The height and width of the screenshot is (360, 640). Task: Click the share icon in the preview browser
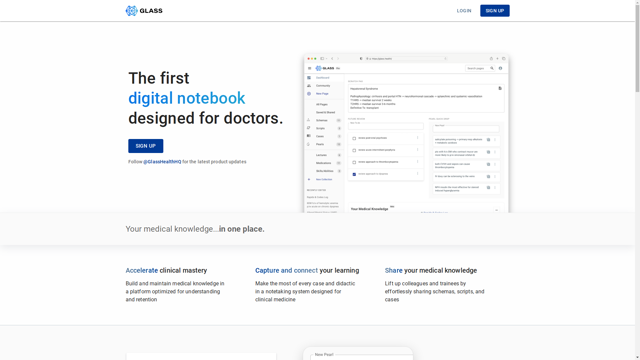pyautogui.click(x=491, y=58)
